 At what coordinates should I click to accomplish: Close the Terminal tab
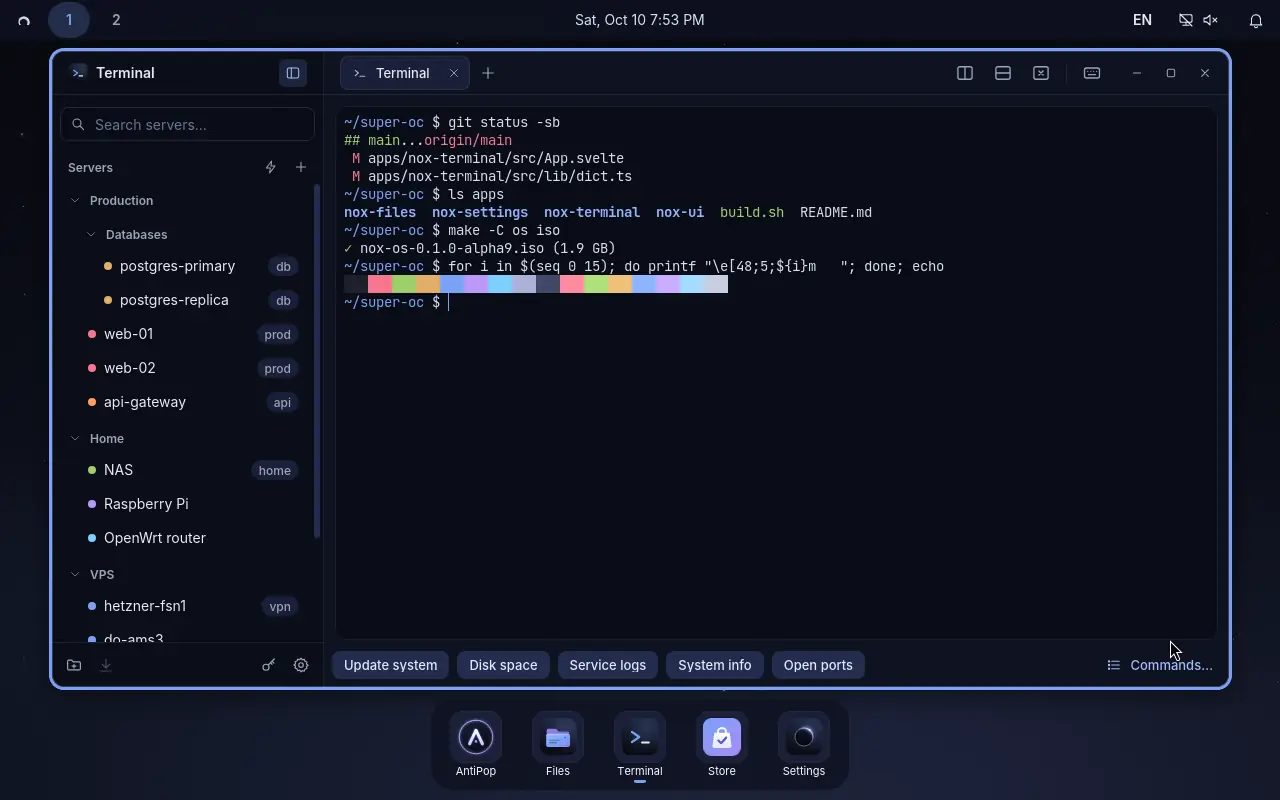(x=453, y=73)
